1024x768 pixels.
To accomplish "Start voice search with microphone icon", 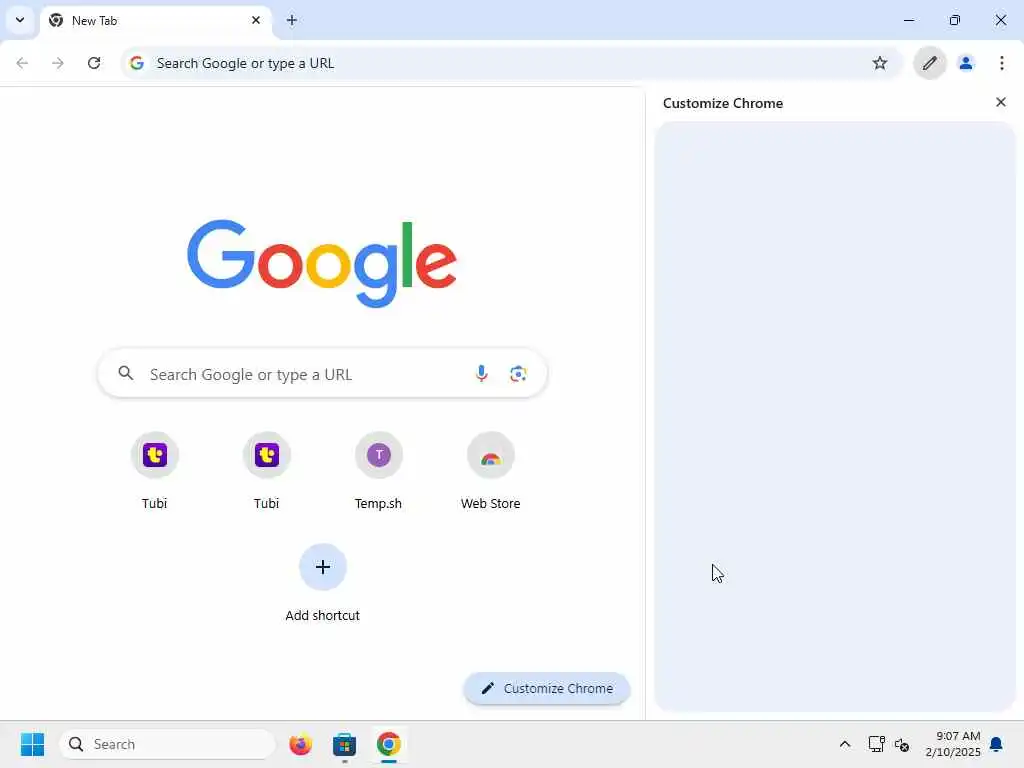I will (x=481, y=374).
